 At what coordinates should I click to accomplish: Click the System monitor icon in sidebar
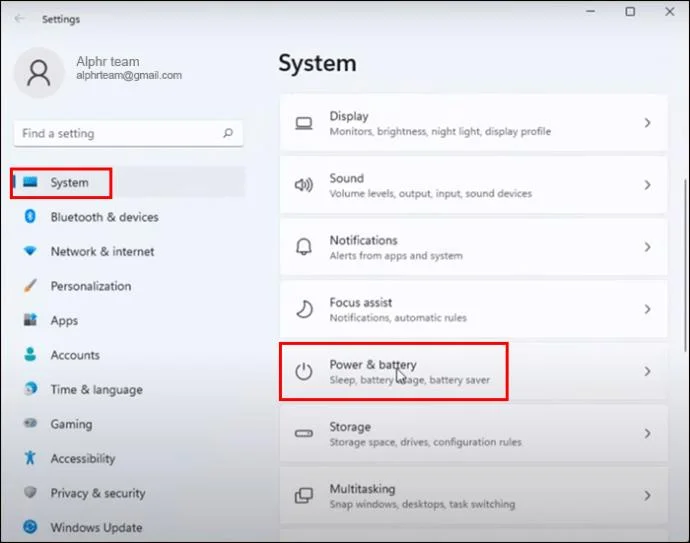click(x=30, y=182)
